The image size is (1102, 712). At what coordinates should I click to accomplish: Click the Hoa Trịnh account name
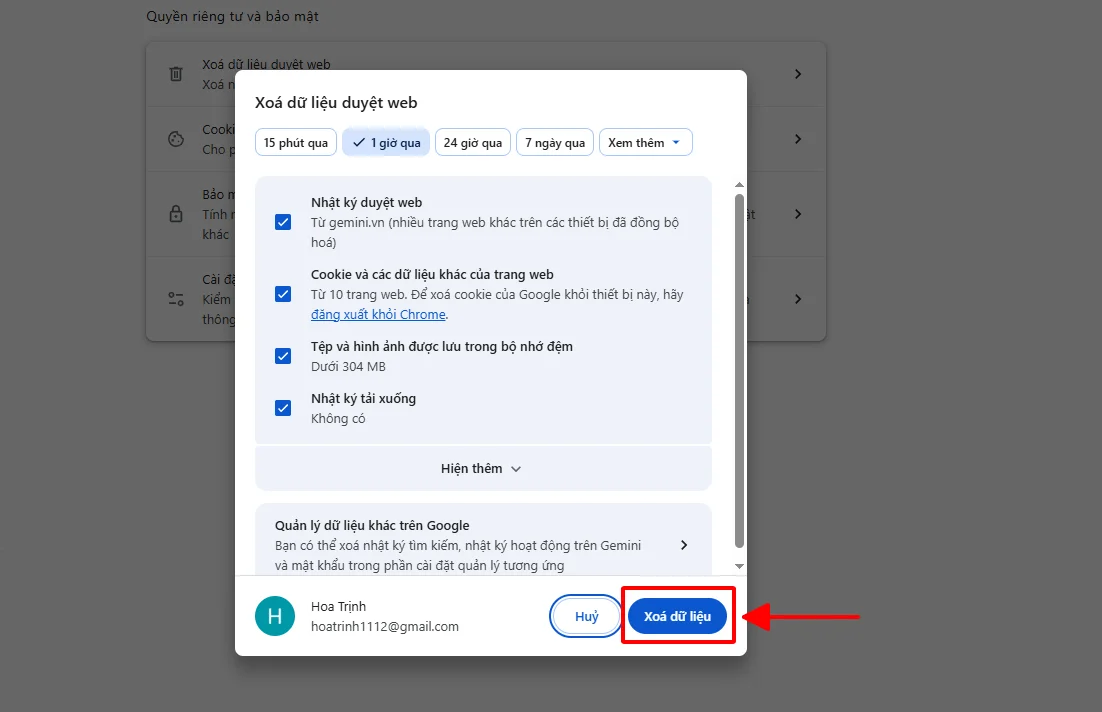(338, 606)
